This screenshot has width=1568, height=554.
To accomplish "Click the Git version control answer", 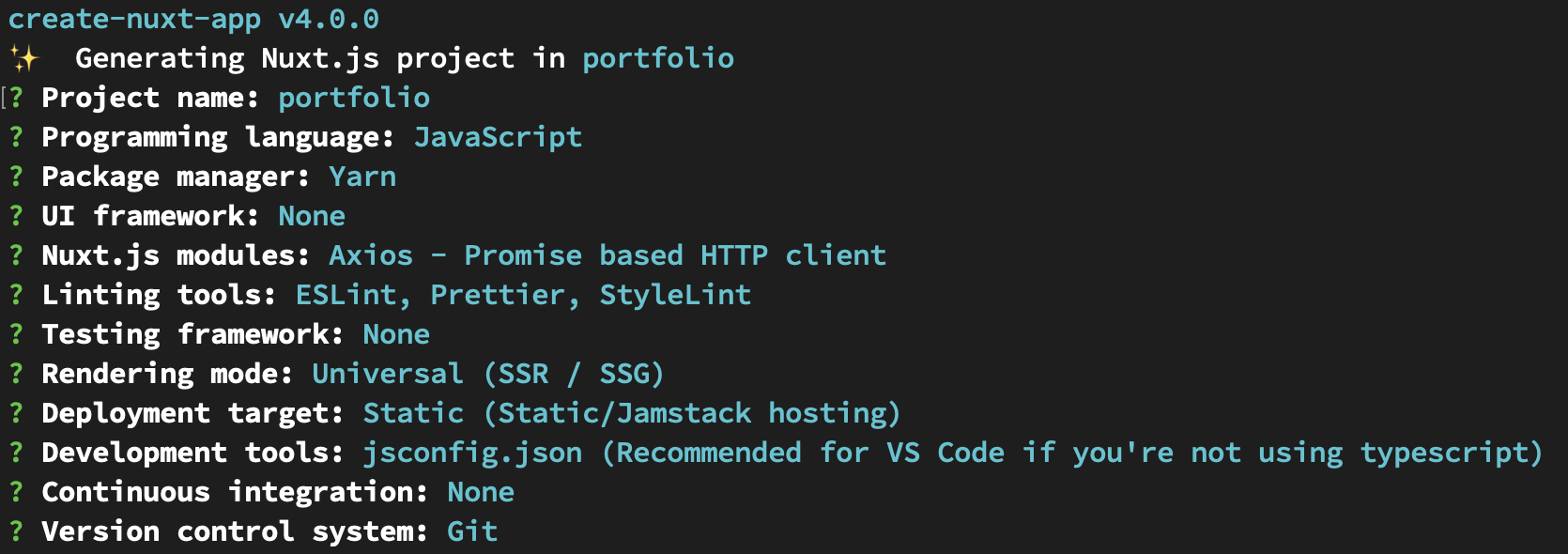I will click(472, 531).
